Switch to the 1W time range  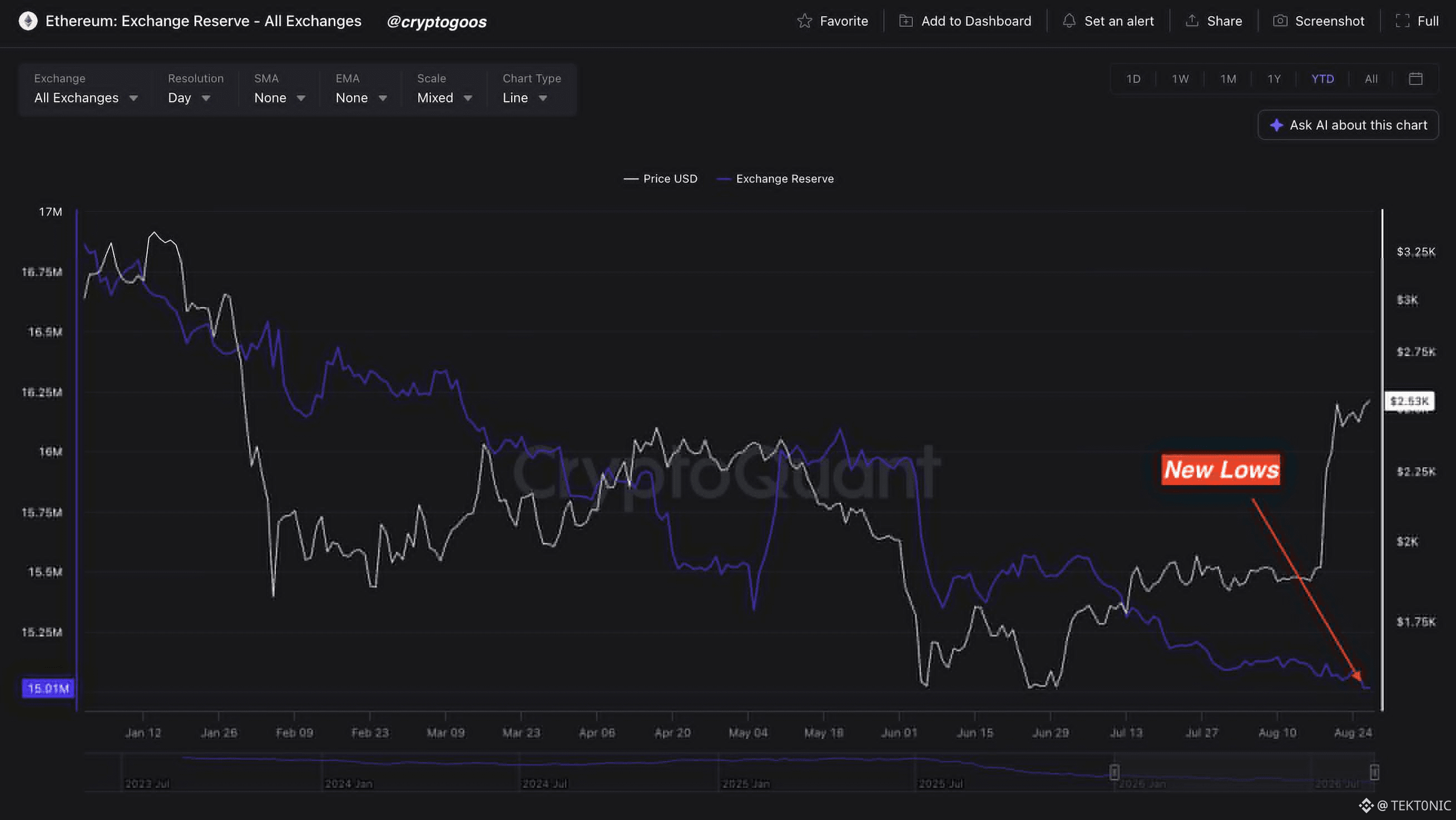click(1180, 78)
